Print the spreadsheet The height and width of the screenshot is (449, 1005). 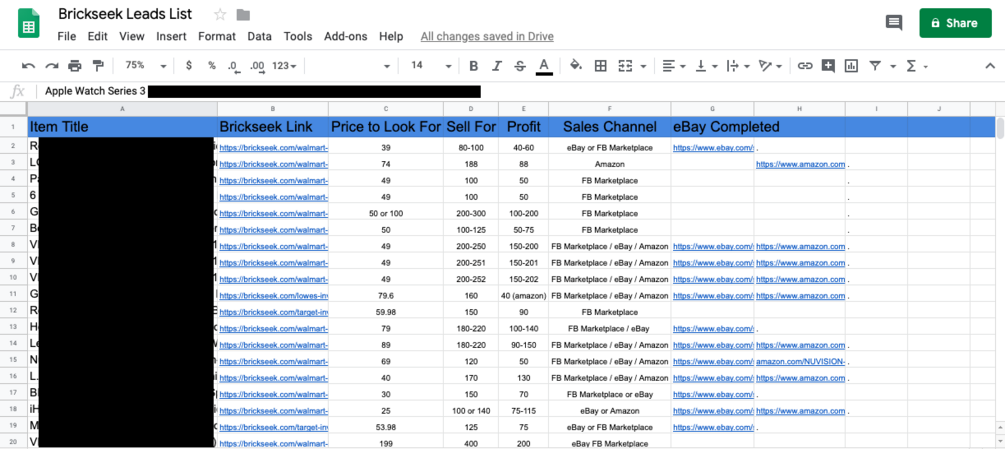tap(75, 65)
